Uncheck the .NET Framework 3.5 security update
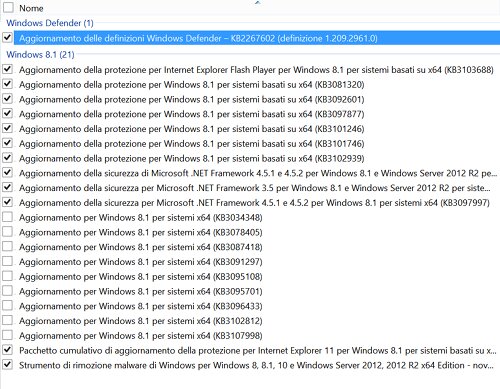This screenshot has width=500, height=389. pyautogui.click(x=8, y=187)
